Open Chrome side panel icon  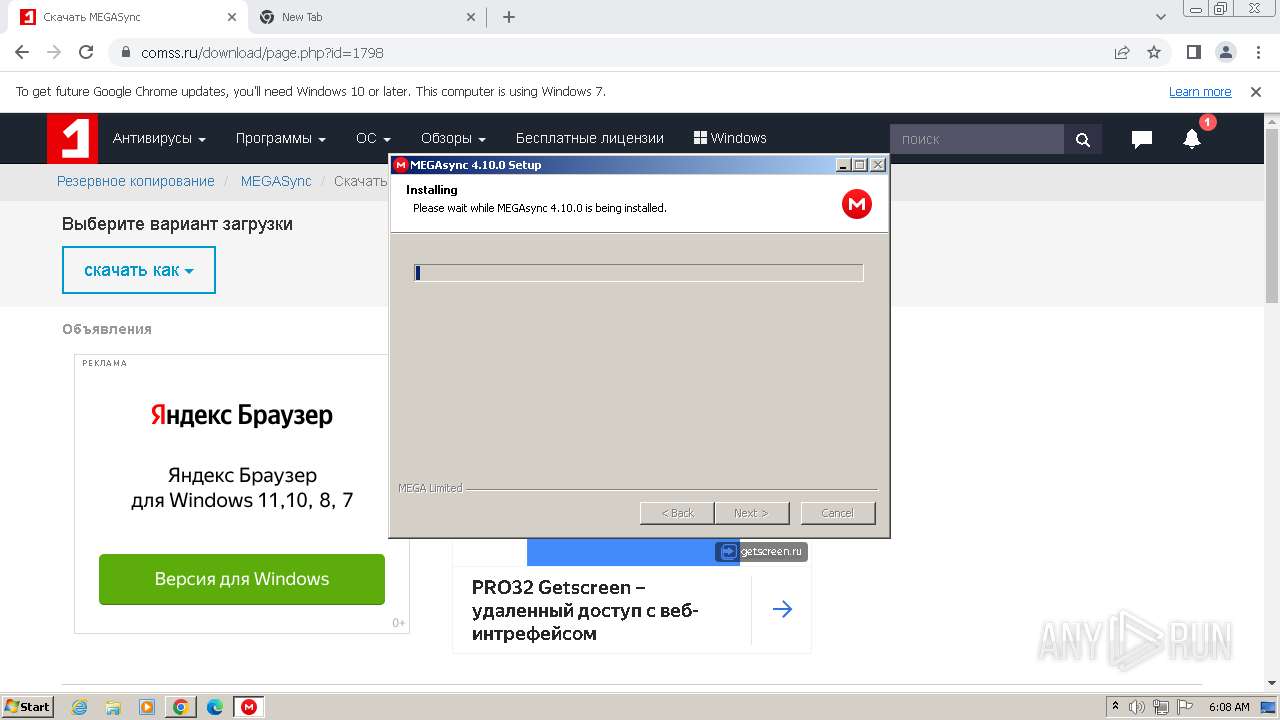coord(1194,52)
